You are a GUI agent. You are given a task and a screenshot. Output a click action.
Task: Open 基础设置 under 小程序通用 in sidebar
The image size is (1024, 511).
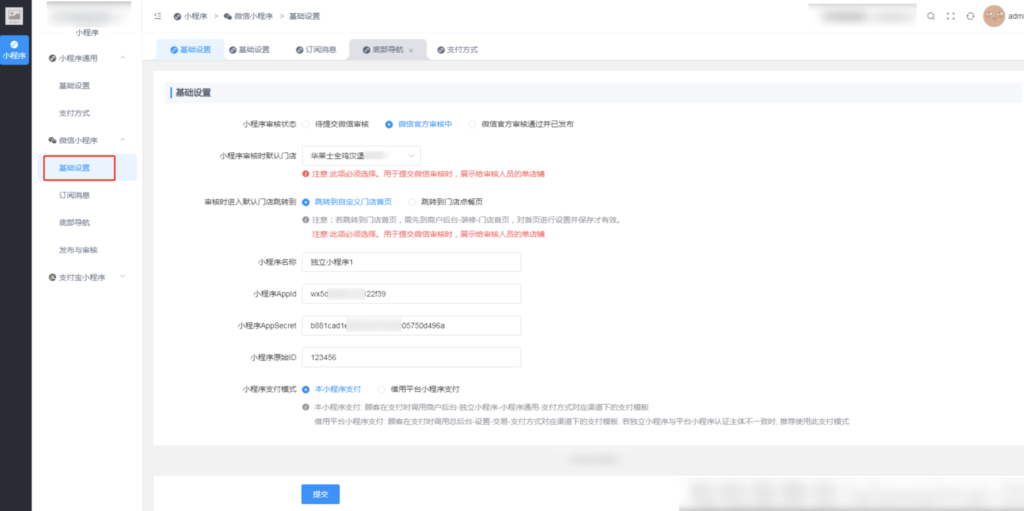74,86
